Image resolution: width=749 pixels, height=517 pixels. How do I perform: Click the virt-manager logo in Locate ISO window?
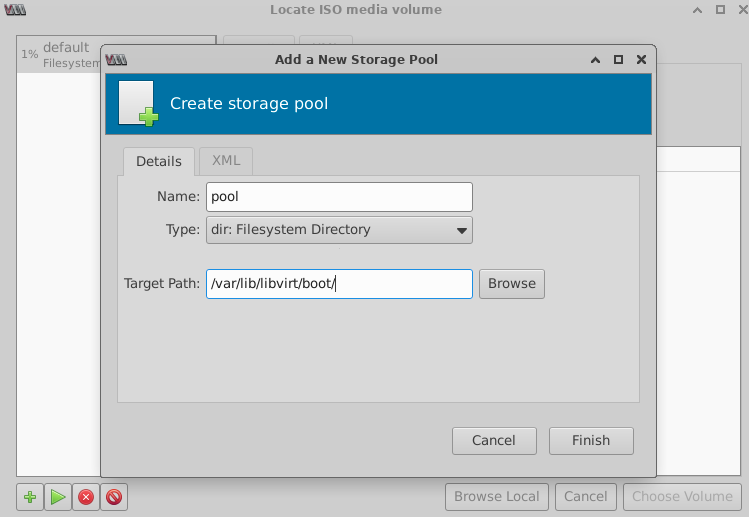click(x=15, y=10)
